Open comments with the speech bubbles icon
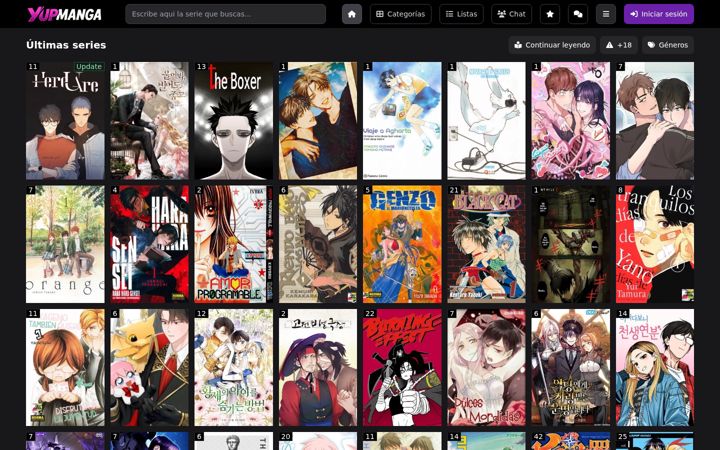The height and width of the screenshot is (450, 720). pyautogui.click(x=578, y=14)
